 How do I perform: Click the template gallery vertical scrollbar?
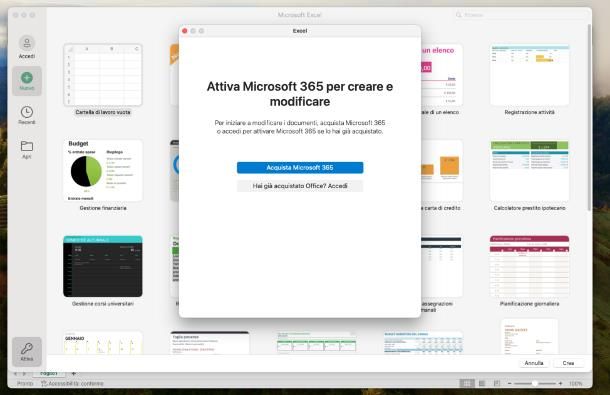(589, 117)
